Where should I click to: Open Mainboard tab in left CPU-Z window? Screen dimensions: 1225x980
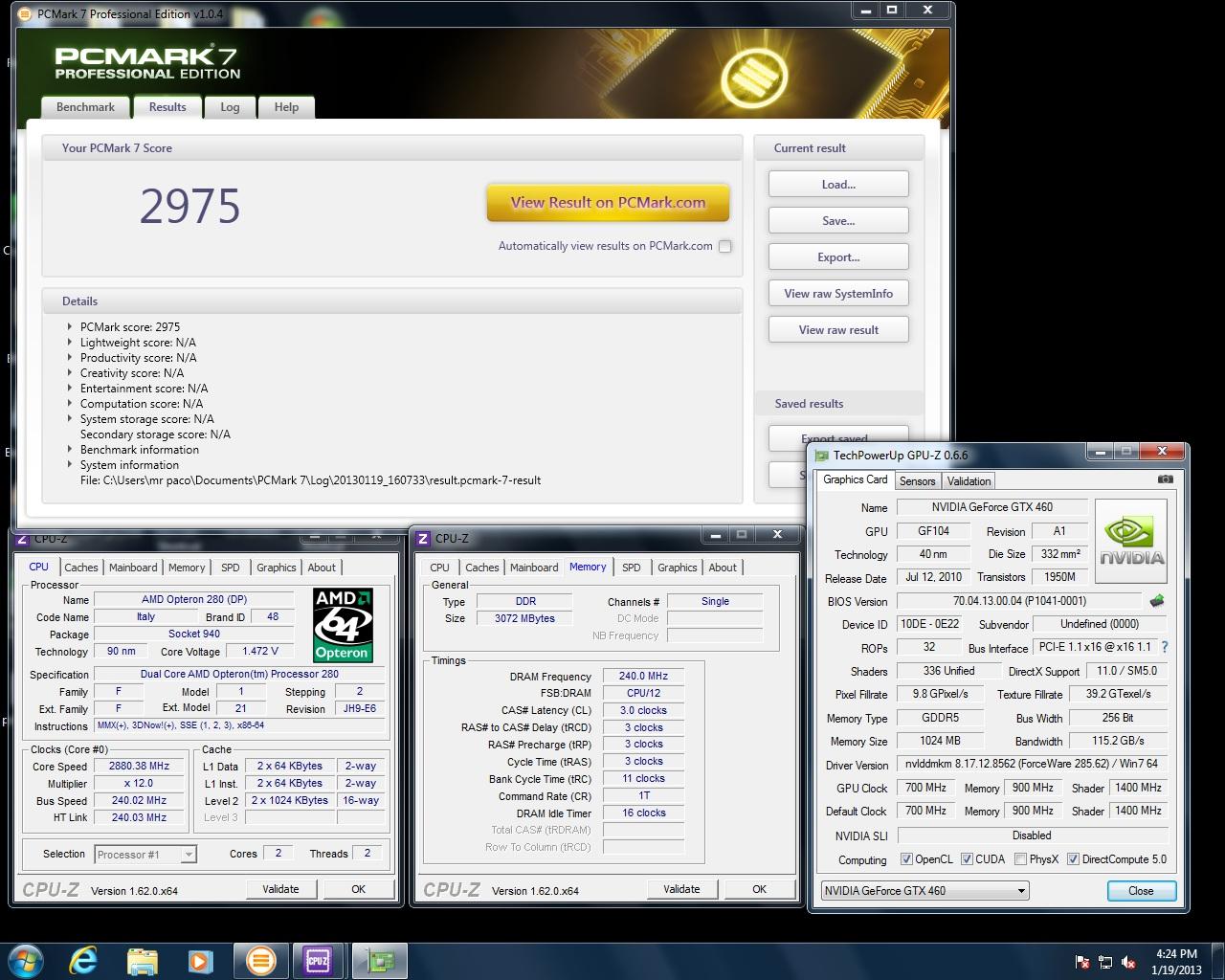(133, 568)
